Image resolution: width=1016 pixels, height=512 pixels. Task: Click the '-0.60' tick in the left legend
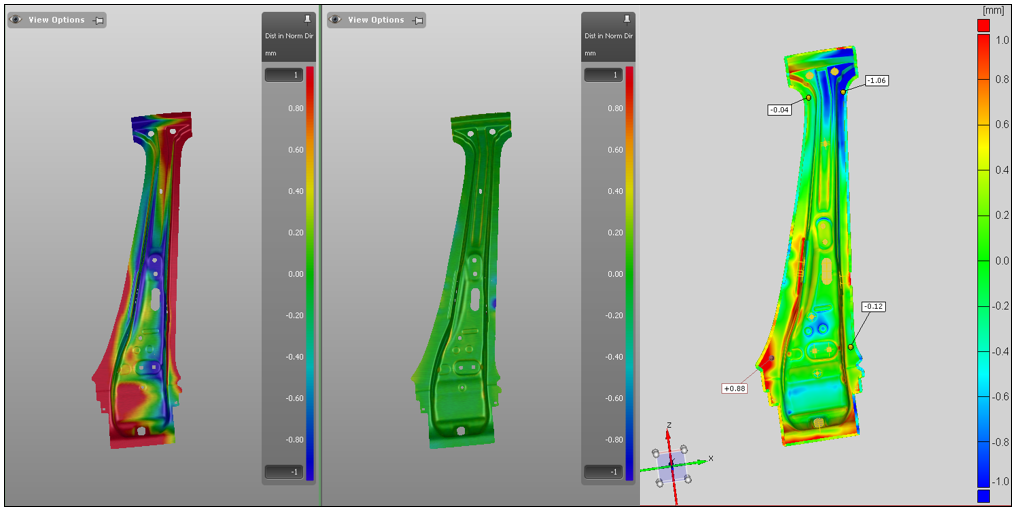294,398
